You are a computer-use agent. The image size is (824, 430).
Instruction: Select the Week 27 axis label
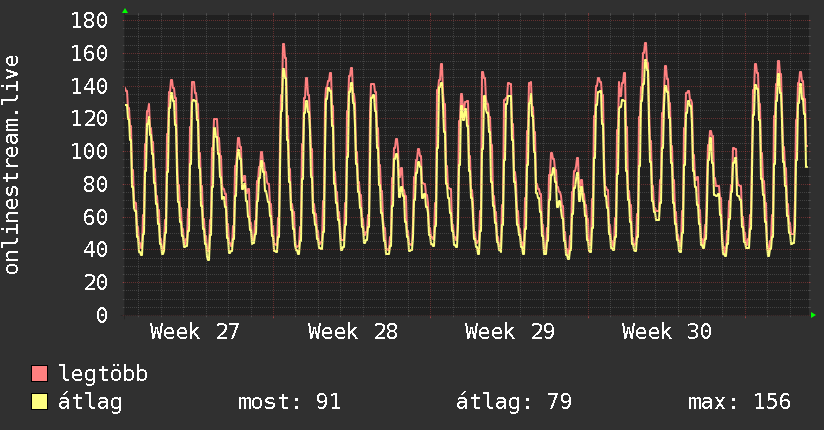point(194,332)
